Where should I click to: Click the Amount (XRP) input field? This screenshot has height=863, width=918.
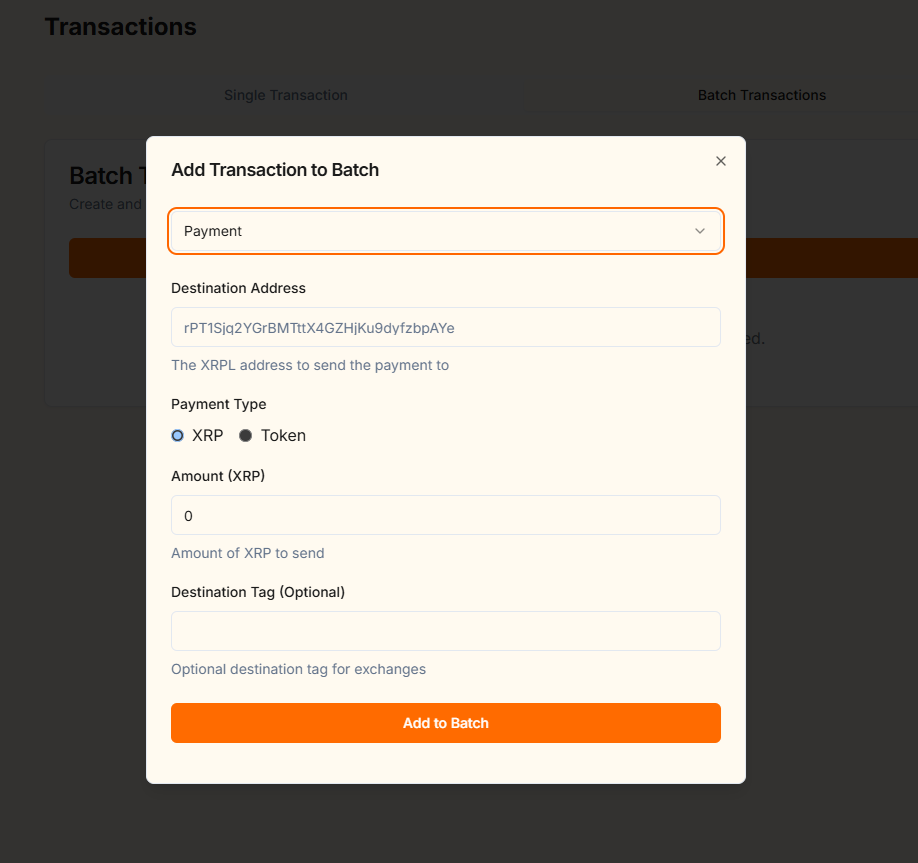click(x=446, y=515)
